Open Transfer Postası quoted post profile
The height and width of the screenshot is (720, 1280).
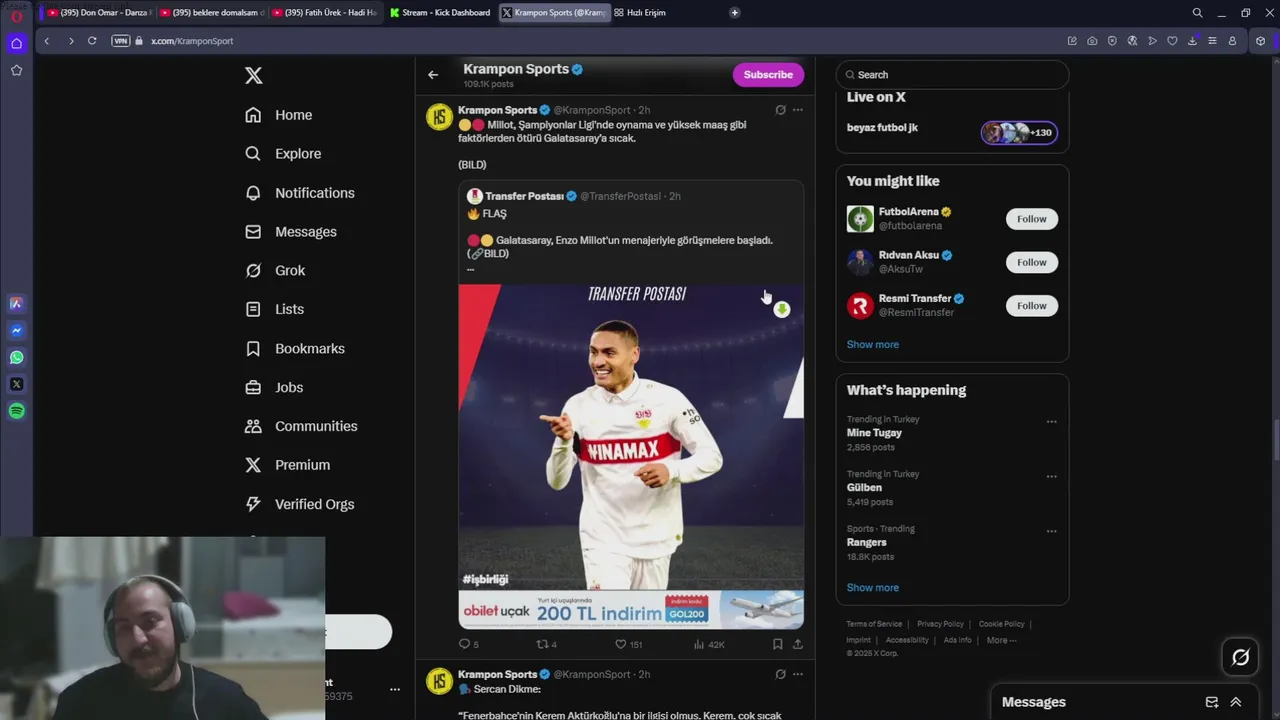pos(524,196)
